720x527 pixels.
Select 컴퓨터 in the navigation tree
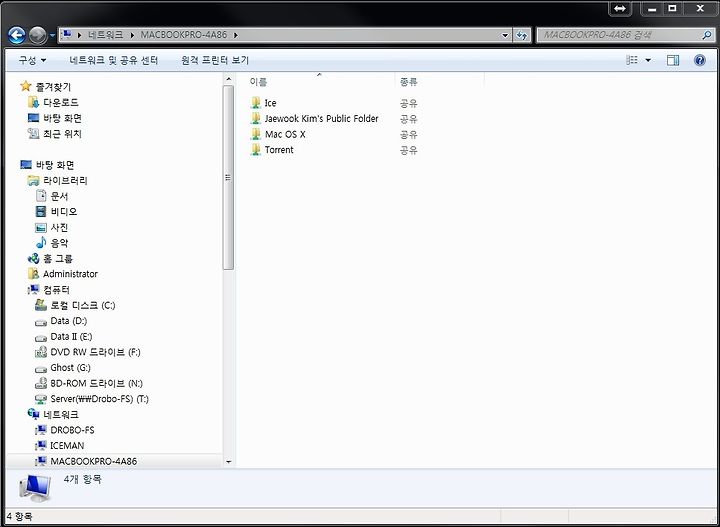point(56,290)
